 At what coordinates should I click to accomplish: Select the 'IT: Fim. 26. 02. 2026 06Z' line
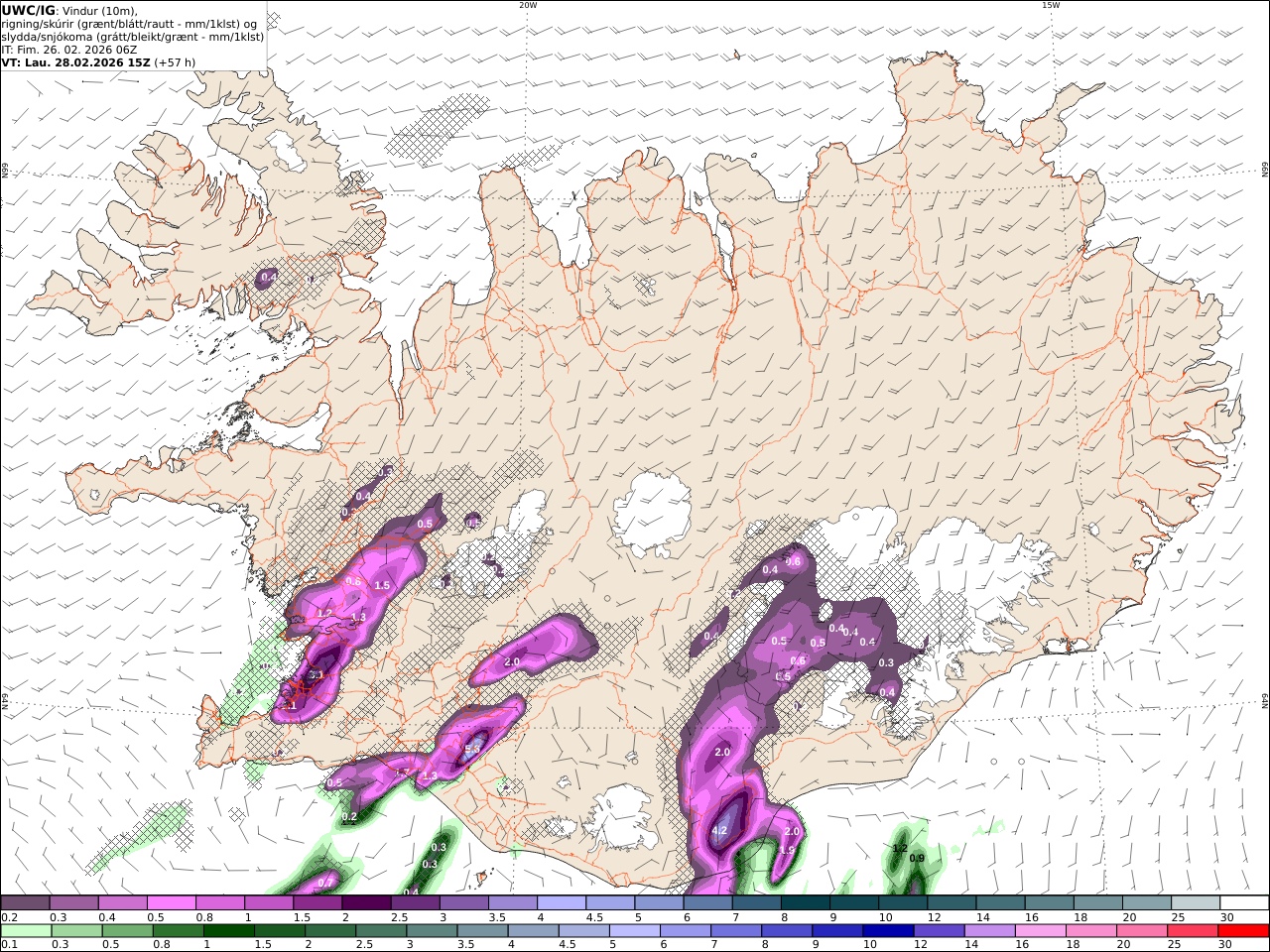[x=68, y=50]
